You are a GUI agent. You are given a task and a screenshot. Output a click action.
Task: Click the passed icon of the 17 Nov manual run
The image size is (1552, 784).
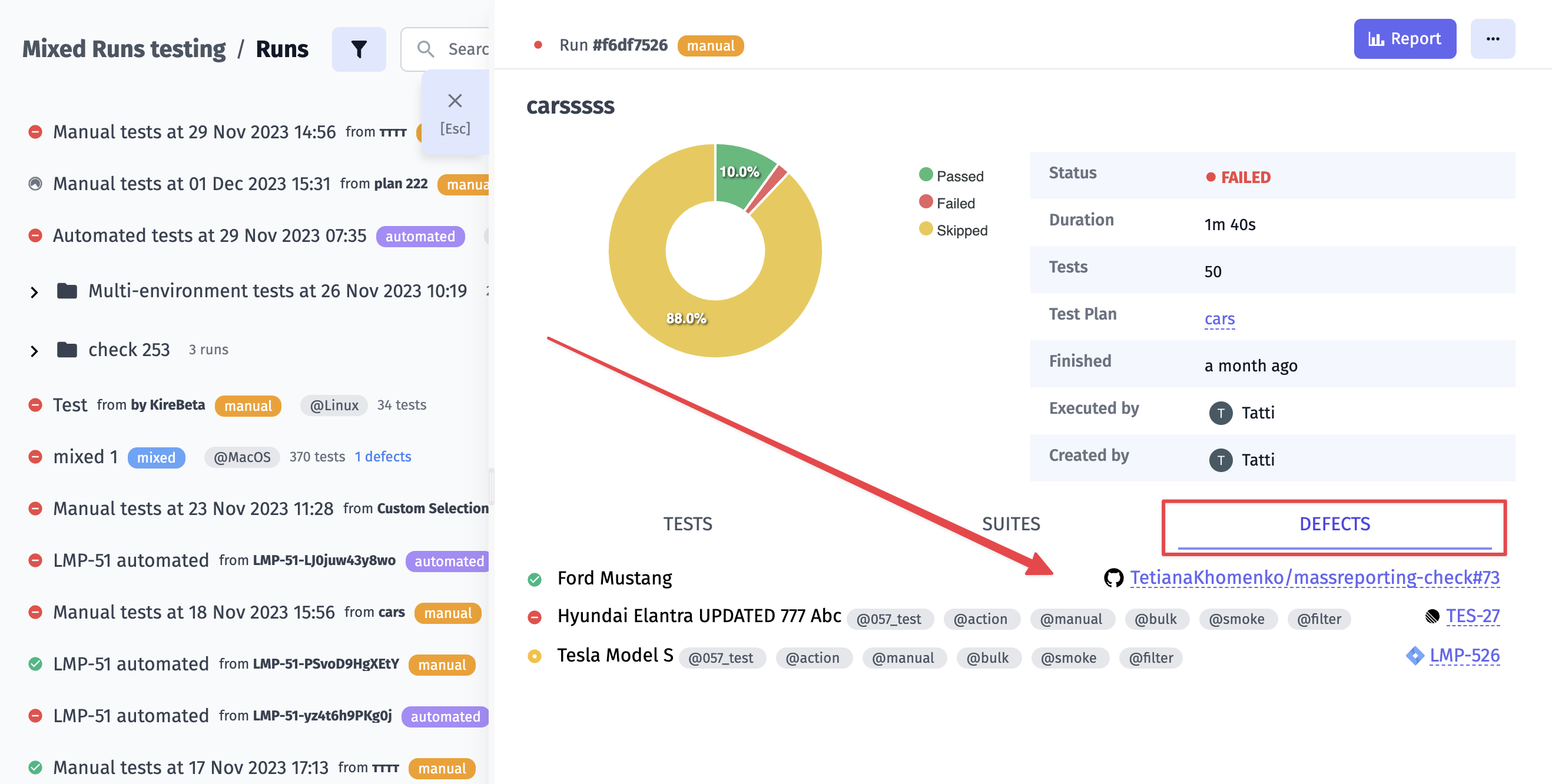pos(35,767)
